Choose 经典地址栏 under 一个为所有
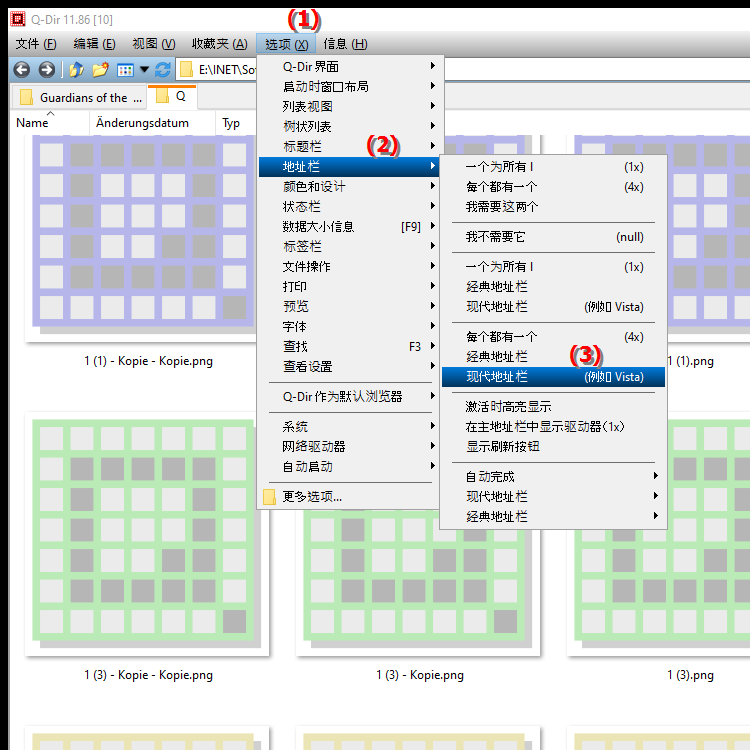The width and height of the screenshot is (750, 750). pos(553,287)
